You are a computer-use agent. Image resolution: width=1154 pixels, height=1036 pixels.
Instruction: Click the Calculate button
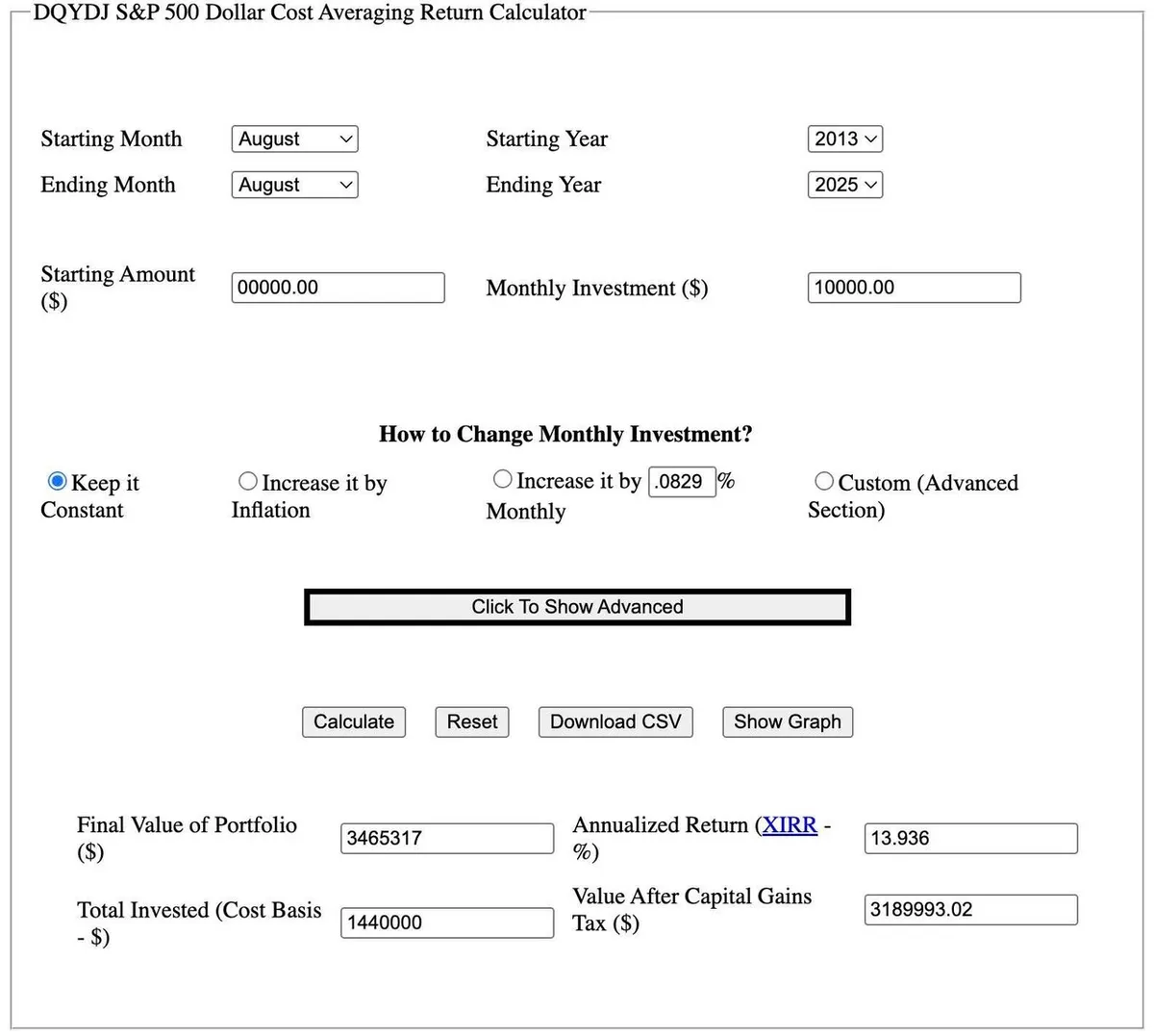tap(354, 721)
